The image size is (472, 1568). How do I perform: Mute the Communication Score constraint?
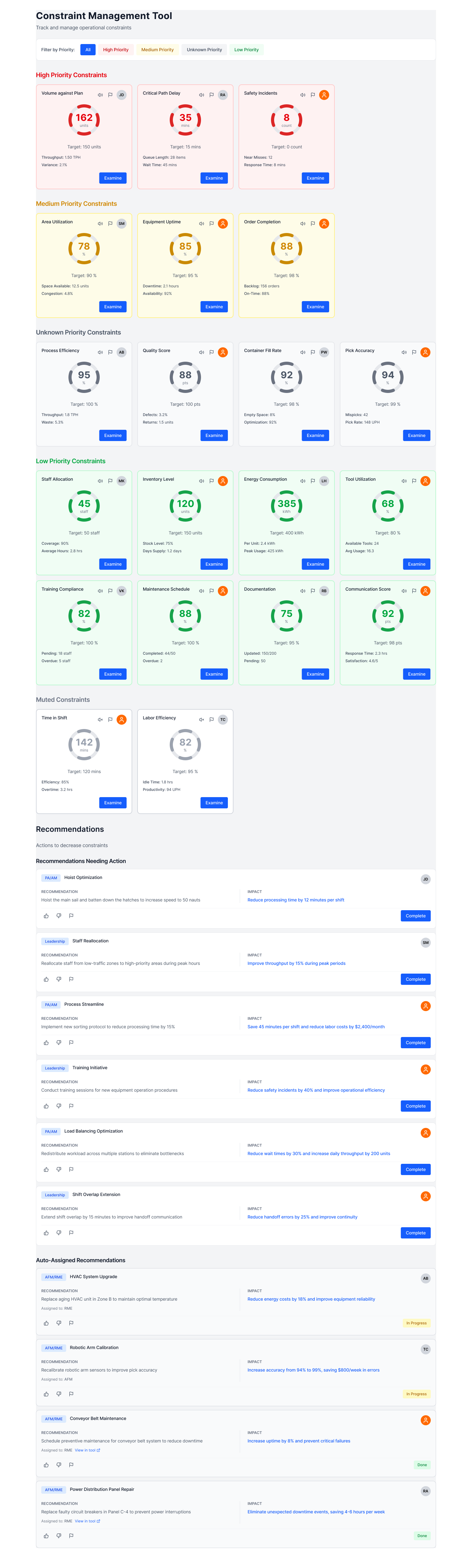(404, 591)
